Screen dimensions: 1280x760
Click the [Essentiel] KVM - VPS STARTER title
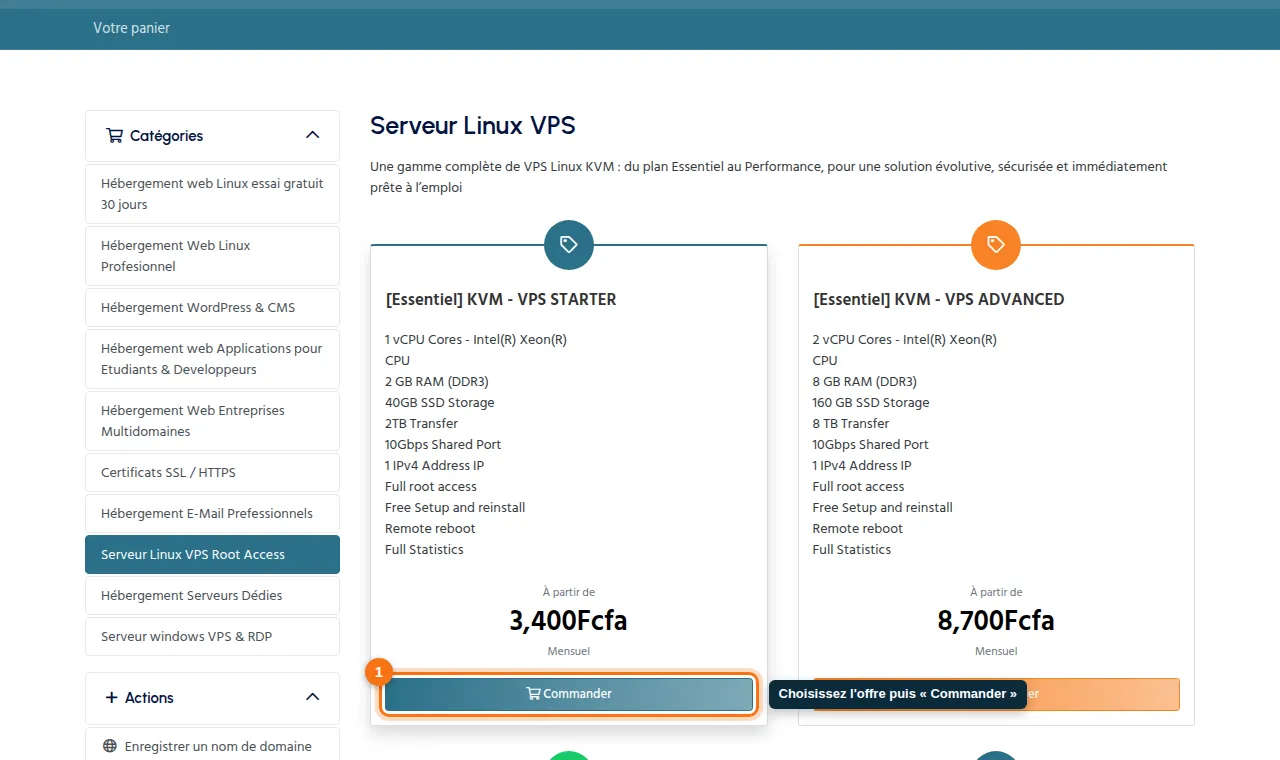coord(501,299)
